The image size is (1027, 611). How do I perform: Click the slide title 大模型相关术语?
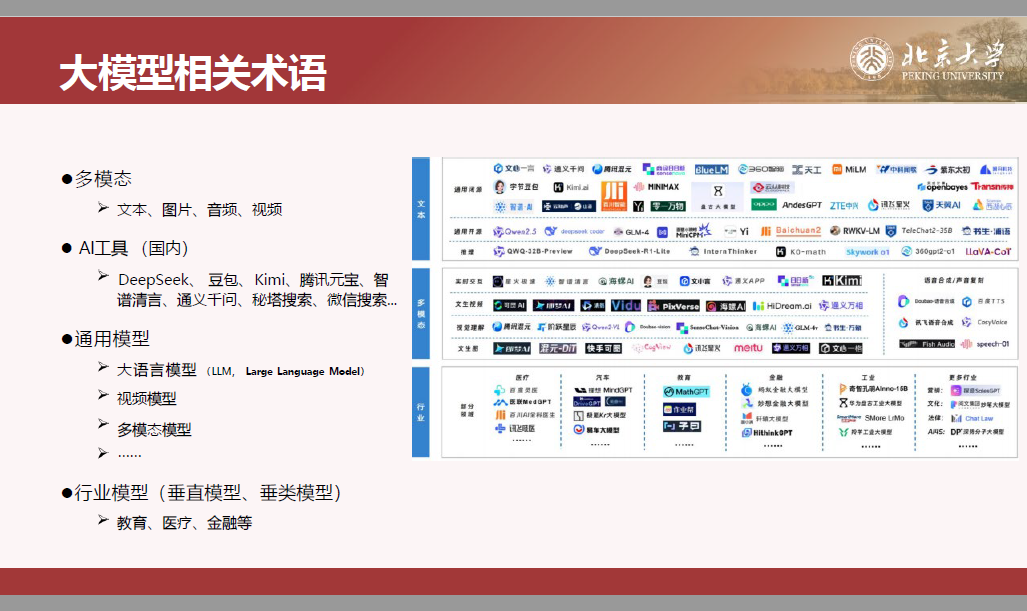click(x=193, y=72)
